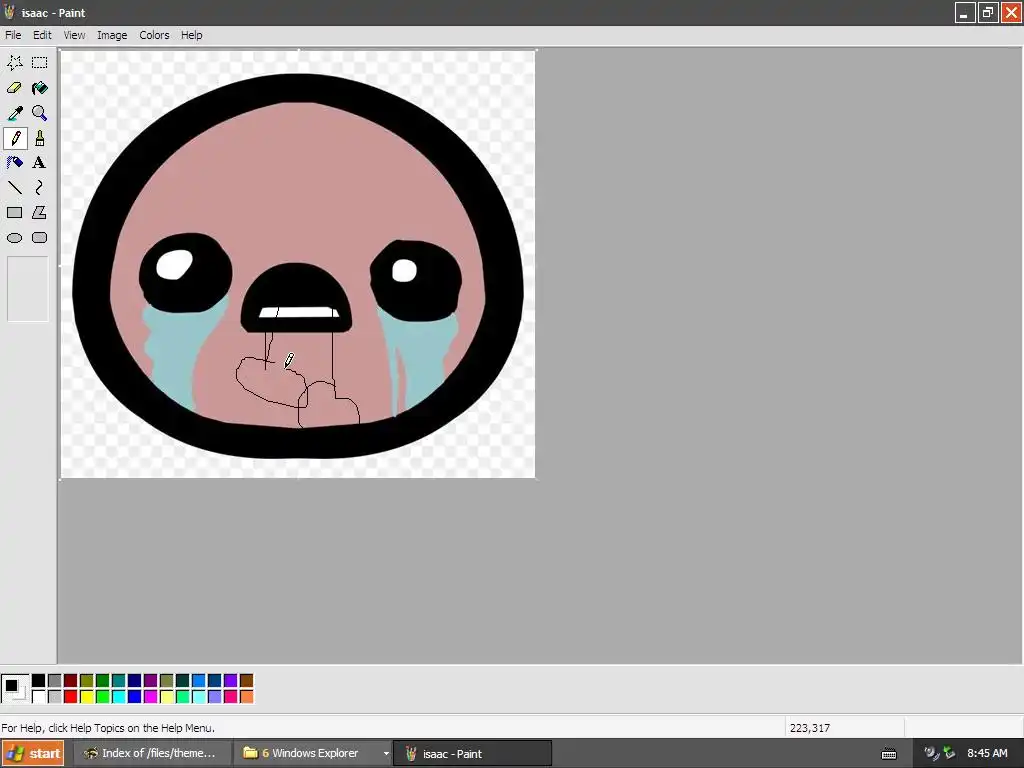The image size is (1024, 768).
Task: Pick the bright yellow swatch
Action: (x=87, y=697)
